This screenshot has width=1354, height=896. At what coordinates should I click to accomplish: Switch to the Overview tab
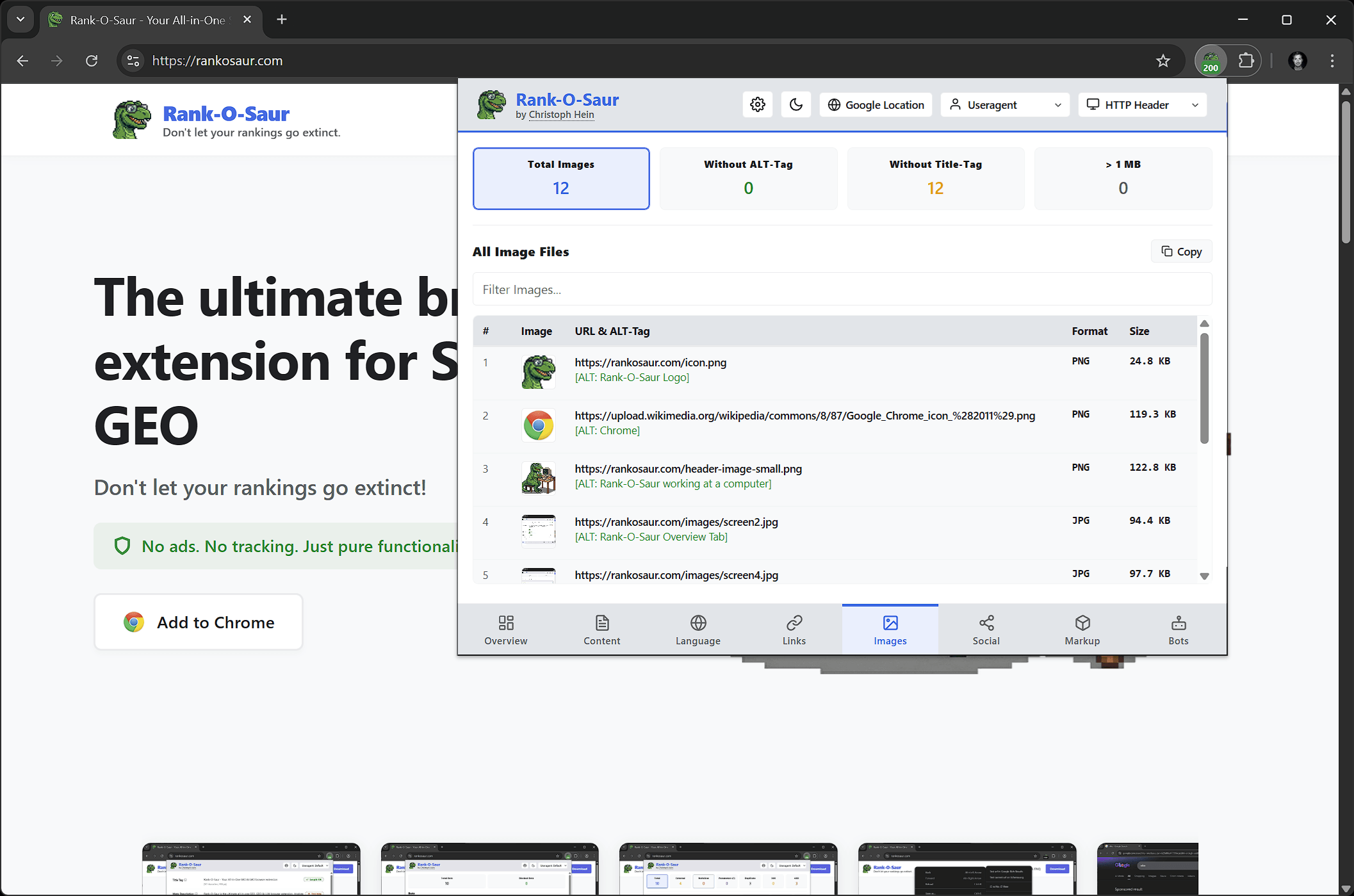coord(505,630)
